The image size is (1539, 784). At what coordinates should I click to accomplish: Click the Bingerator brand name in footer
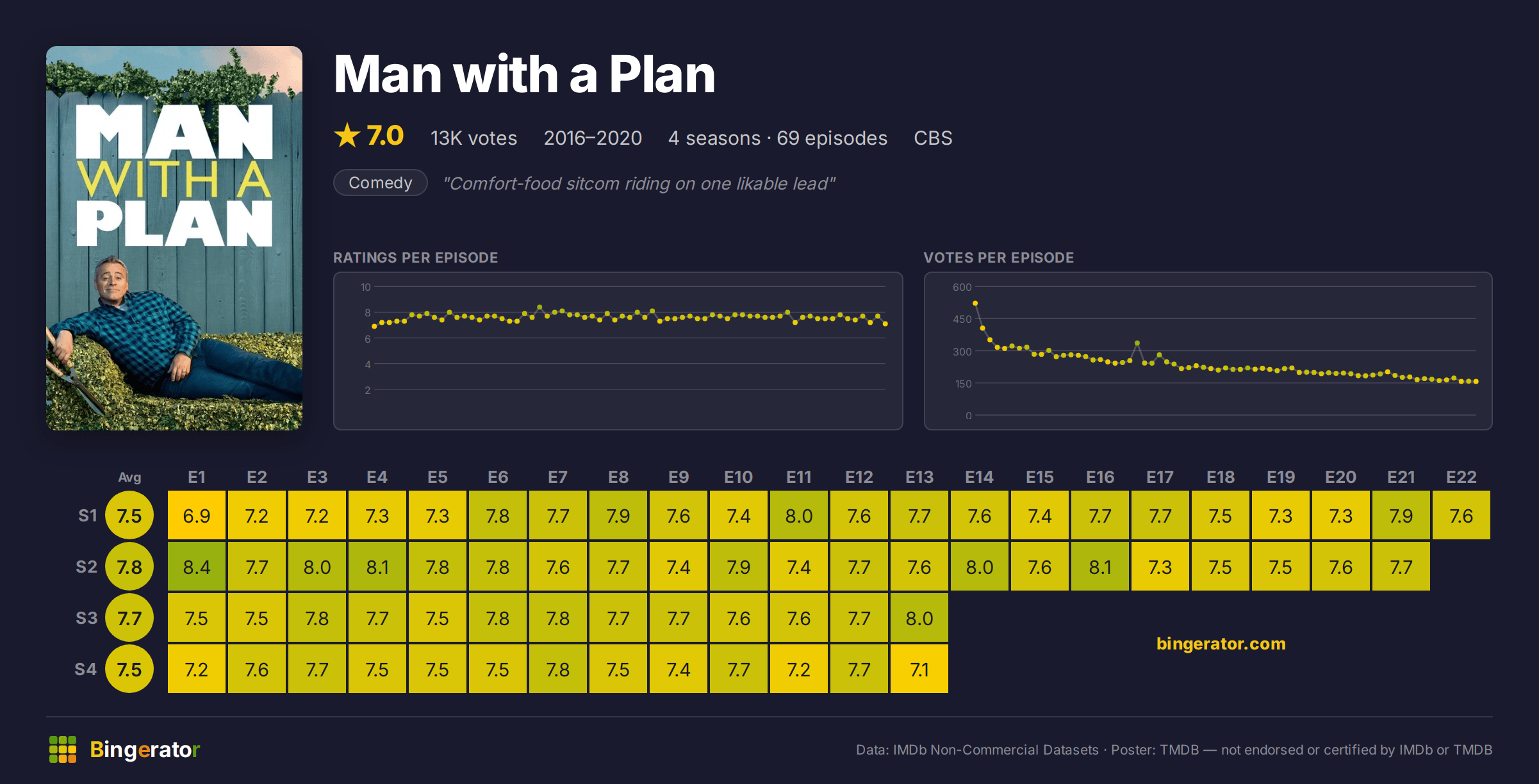pyautogui.click(x=145, y=749)
